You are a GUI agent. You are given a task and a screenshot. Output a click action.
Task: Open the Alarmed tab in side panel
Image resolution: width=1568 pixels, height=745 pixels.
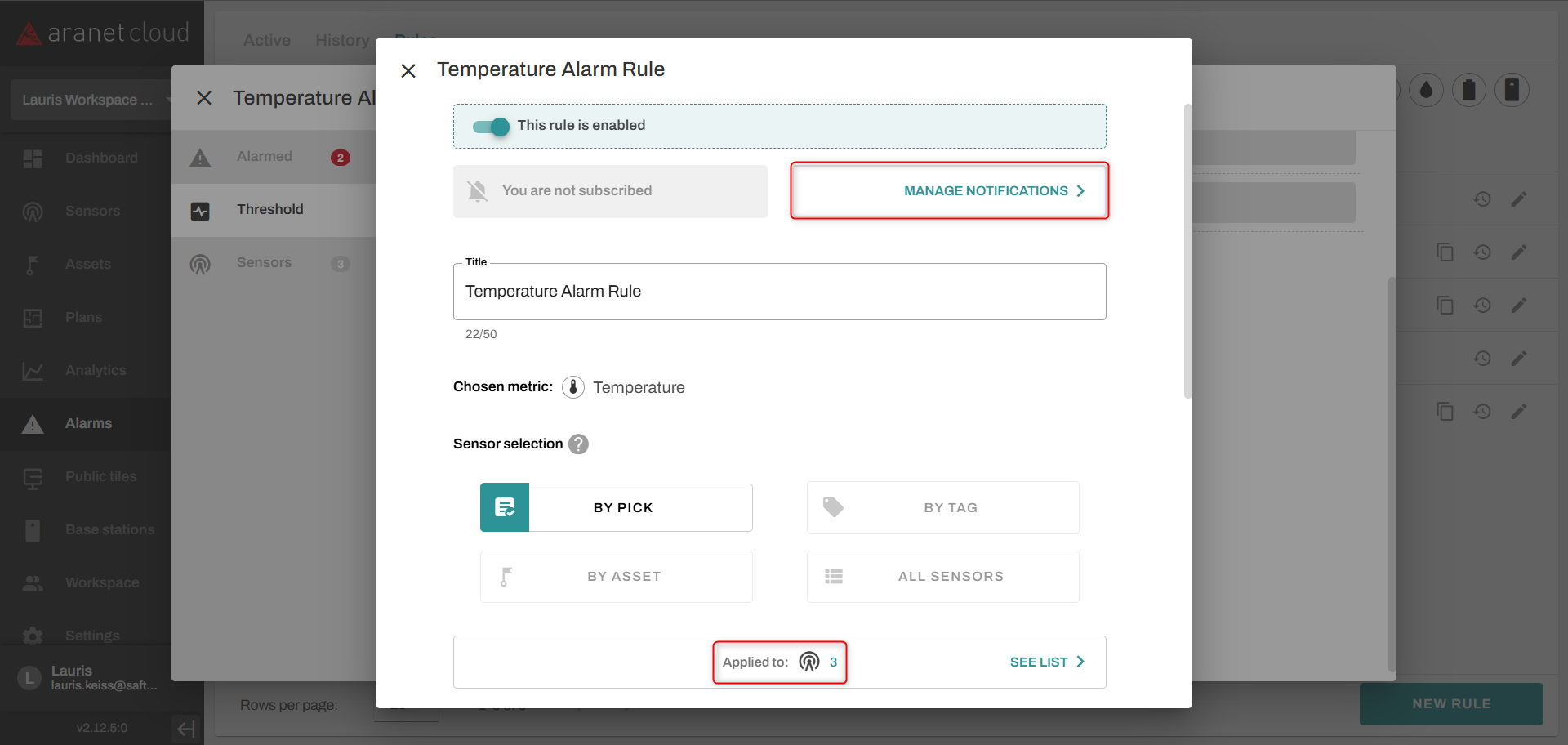[x=265, y=157]
